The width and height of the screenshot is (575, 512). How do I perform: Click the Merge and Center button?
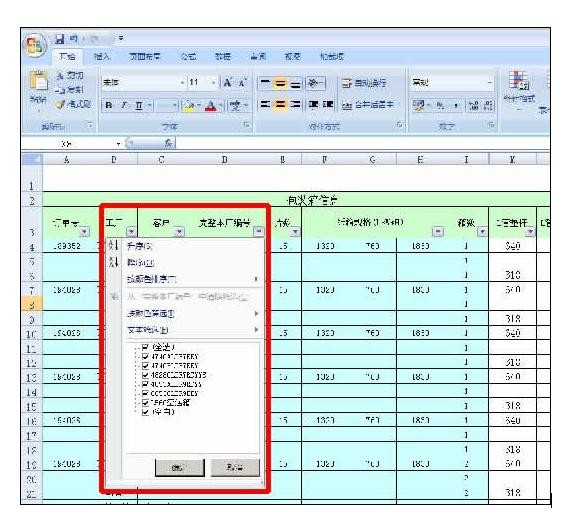pyautogui.click(x=368, y=105)
